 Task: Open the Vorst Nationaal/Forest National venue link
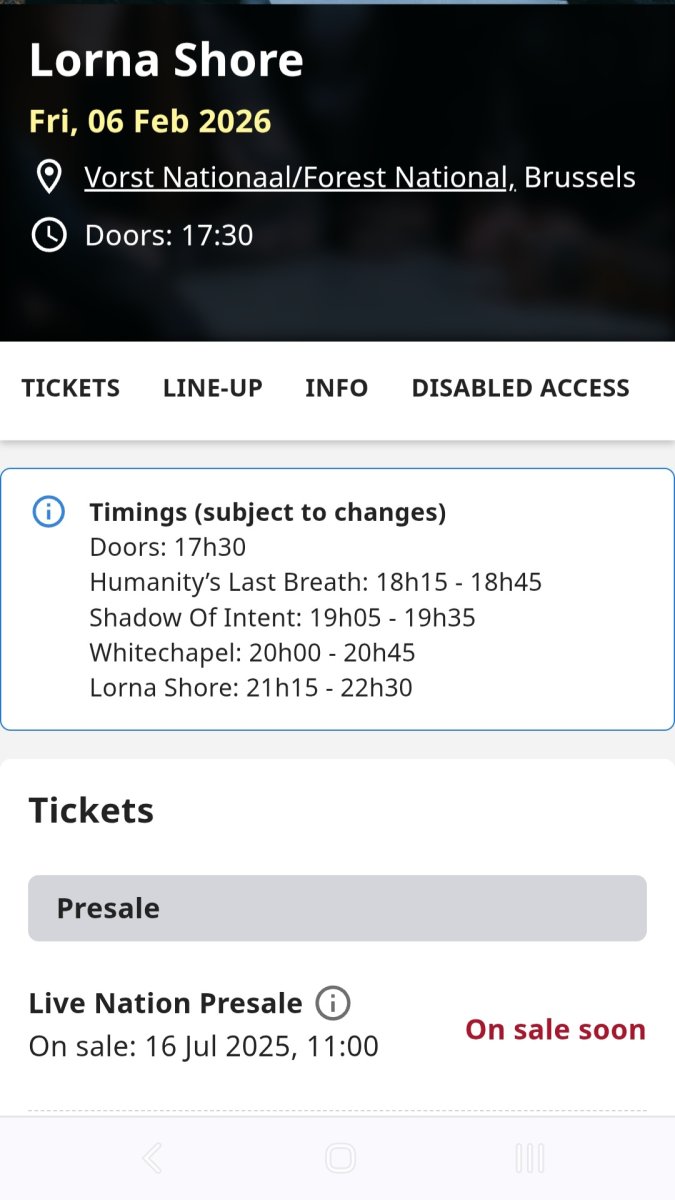(x=299, y=177)
